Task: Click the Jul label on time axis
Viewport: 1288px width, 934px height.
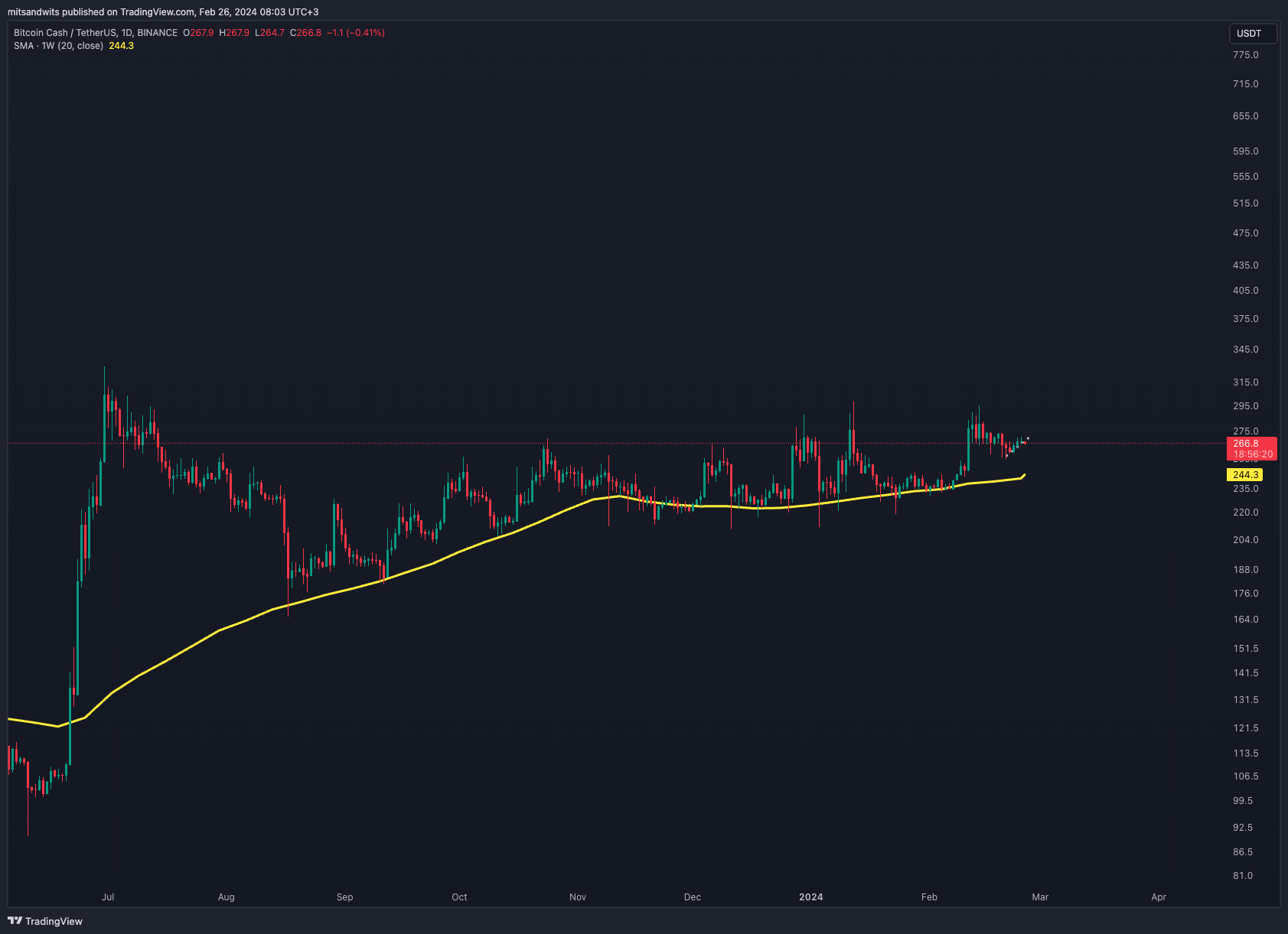Action: (108, 897)
